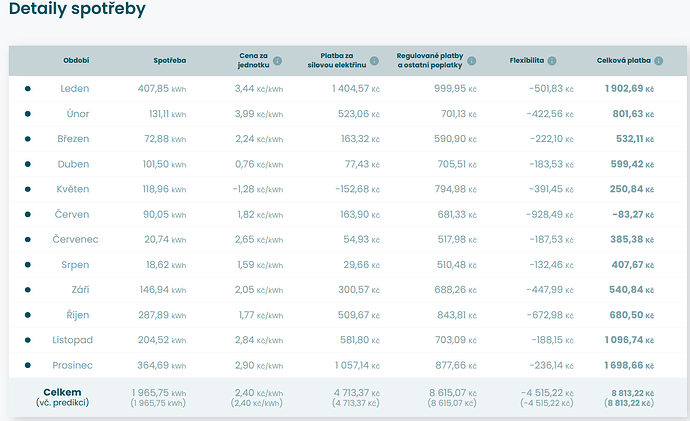This screenshot has height=421, width=690.
Task: Click the Červenec month name
Action: pos(75,239)
